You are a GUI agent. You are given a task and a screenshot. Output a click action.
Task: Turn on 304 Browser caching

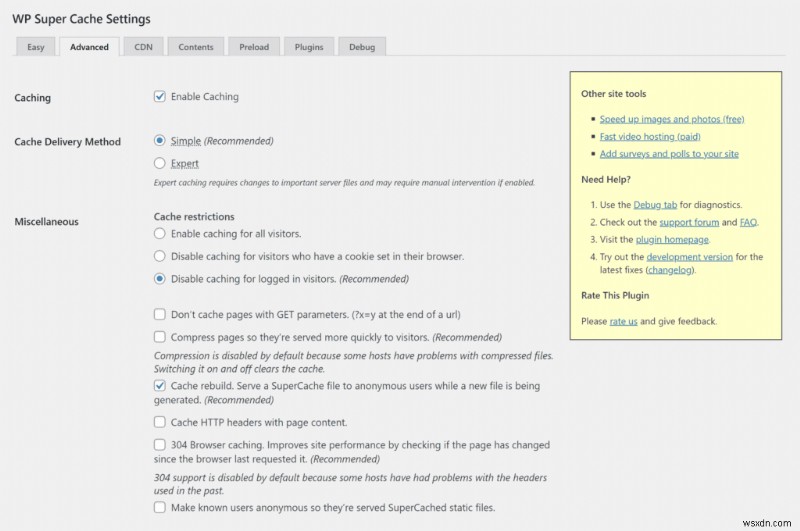pos(160,445)
